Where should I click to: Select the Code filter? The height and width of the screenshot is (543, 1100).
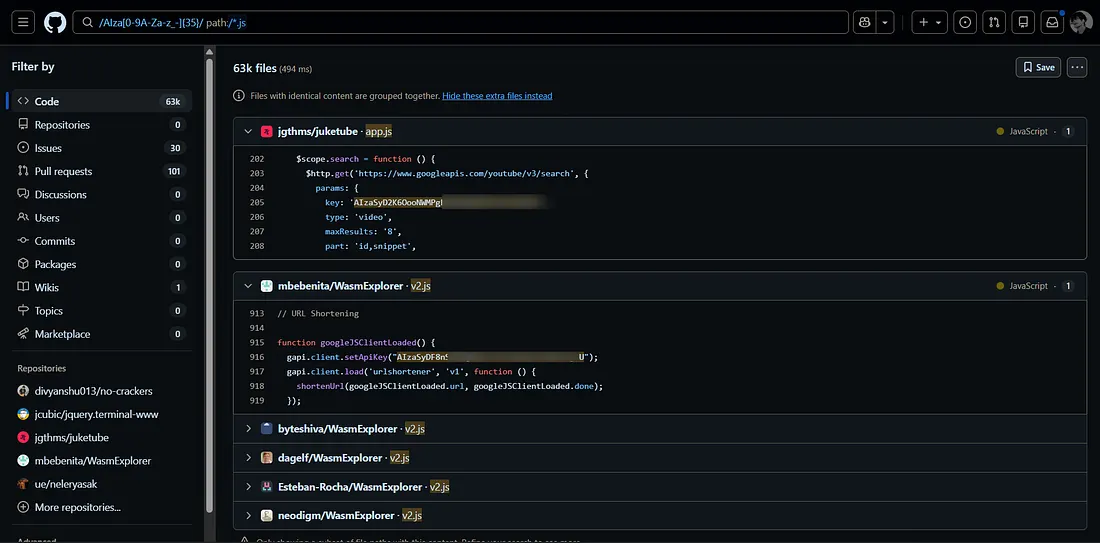102,101
